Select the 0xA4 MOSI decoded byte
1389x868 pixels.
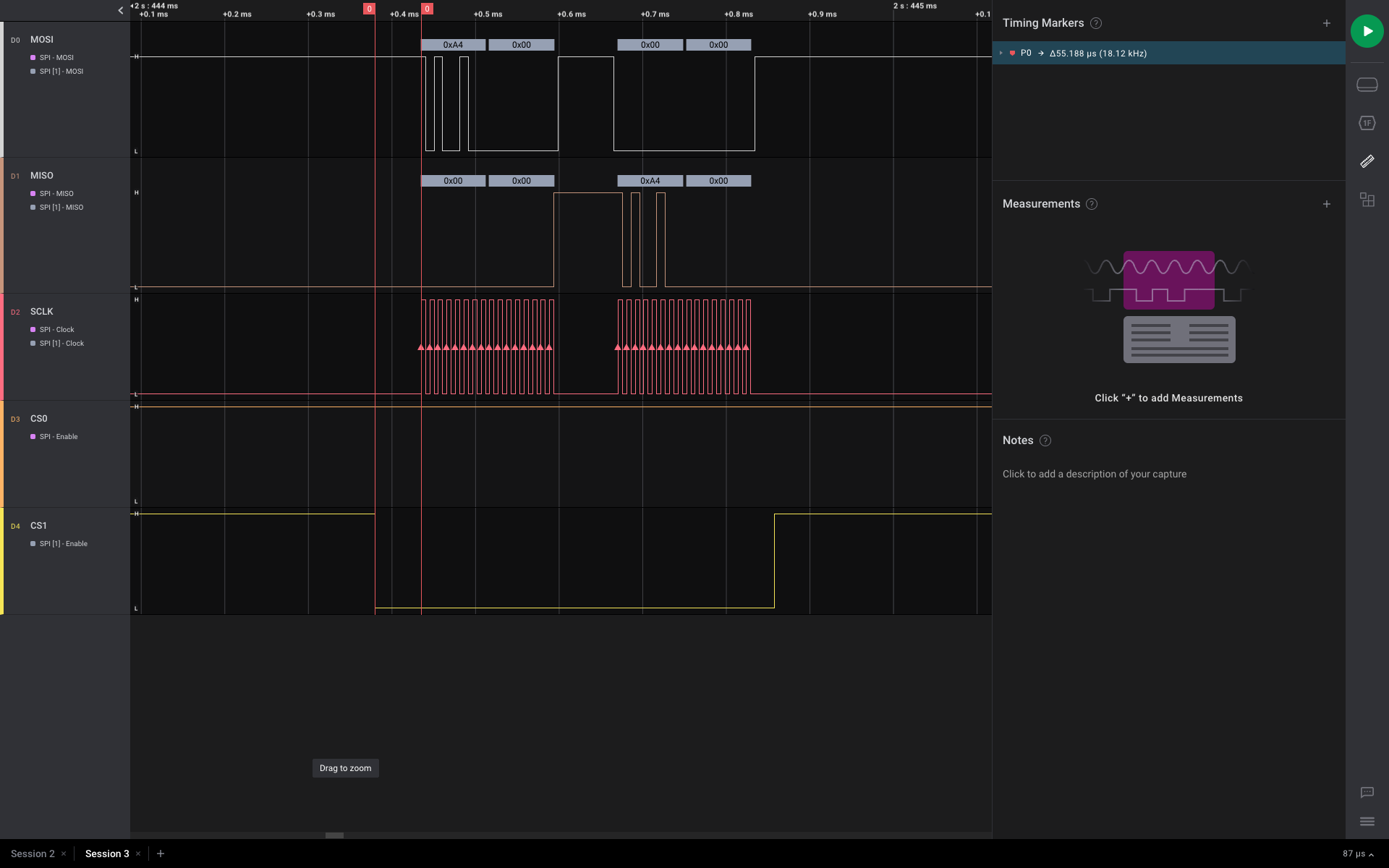coord(453,45)
